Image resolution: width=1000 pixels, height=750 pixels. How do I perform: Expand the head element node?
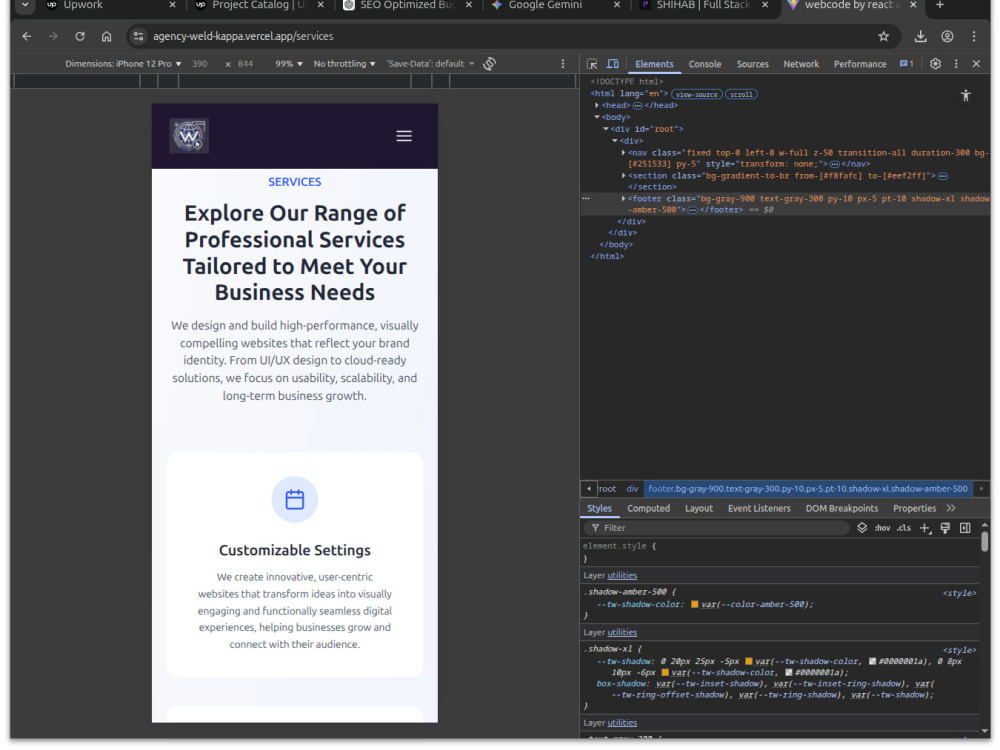(597, 106)
